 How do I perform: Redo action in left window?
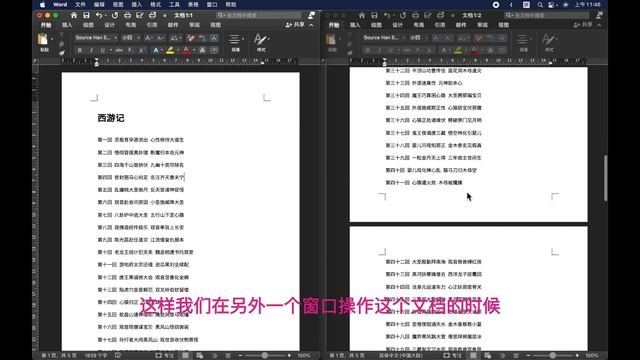tap(115, 15)
